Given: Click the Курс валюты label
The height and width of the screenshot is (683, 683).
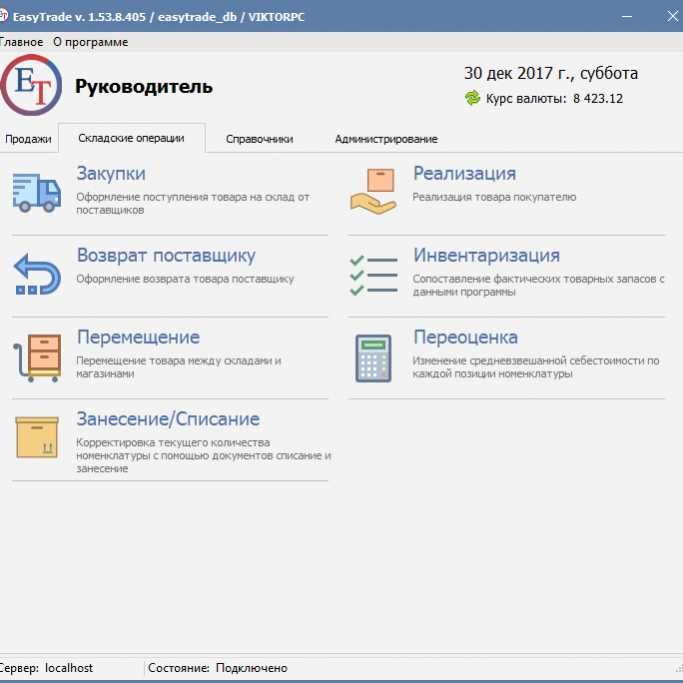Looking at the screenshot, I should [x=526, y=98].
